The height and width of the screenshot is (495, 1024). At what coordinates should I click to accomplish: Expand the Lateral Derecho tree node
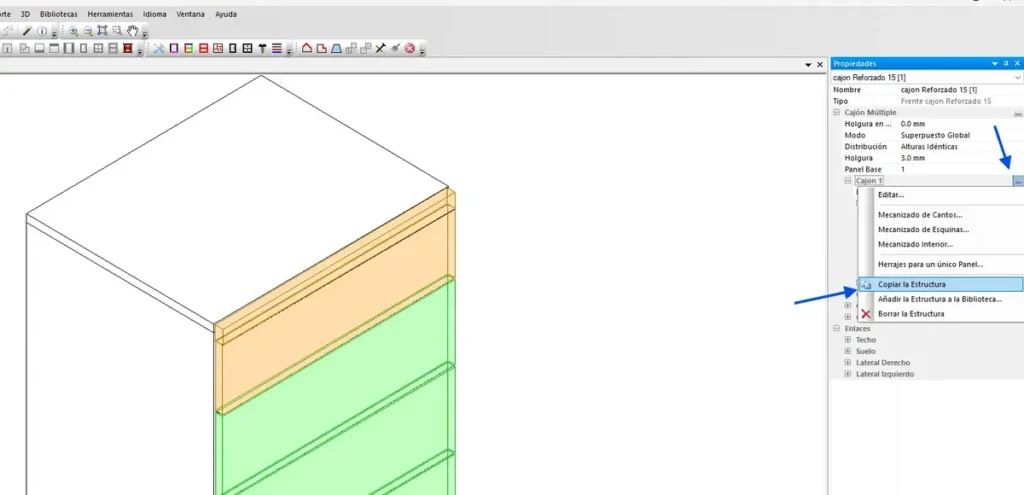(x=847, y=362)
